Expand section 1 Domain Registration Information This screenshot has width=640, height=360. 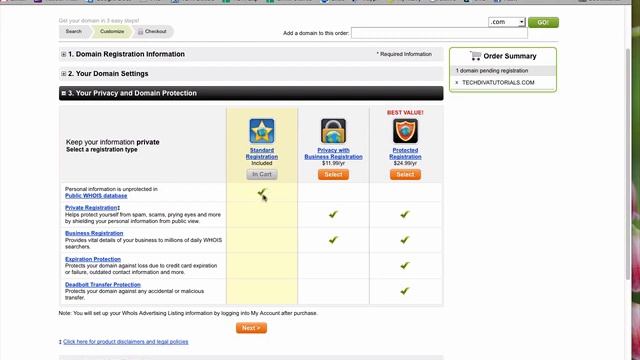pos(63,54)
